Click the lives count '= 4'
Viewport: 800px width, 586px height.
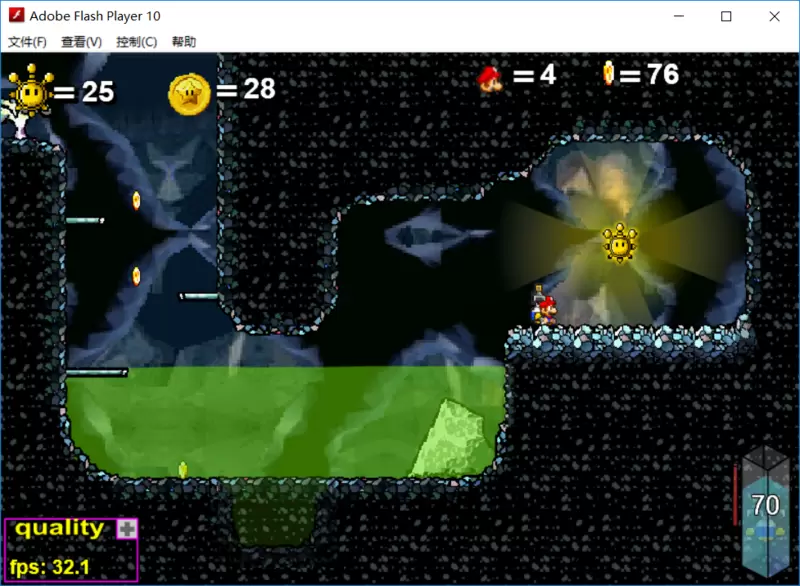(534, 75)
